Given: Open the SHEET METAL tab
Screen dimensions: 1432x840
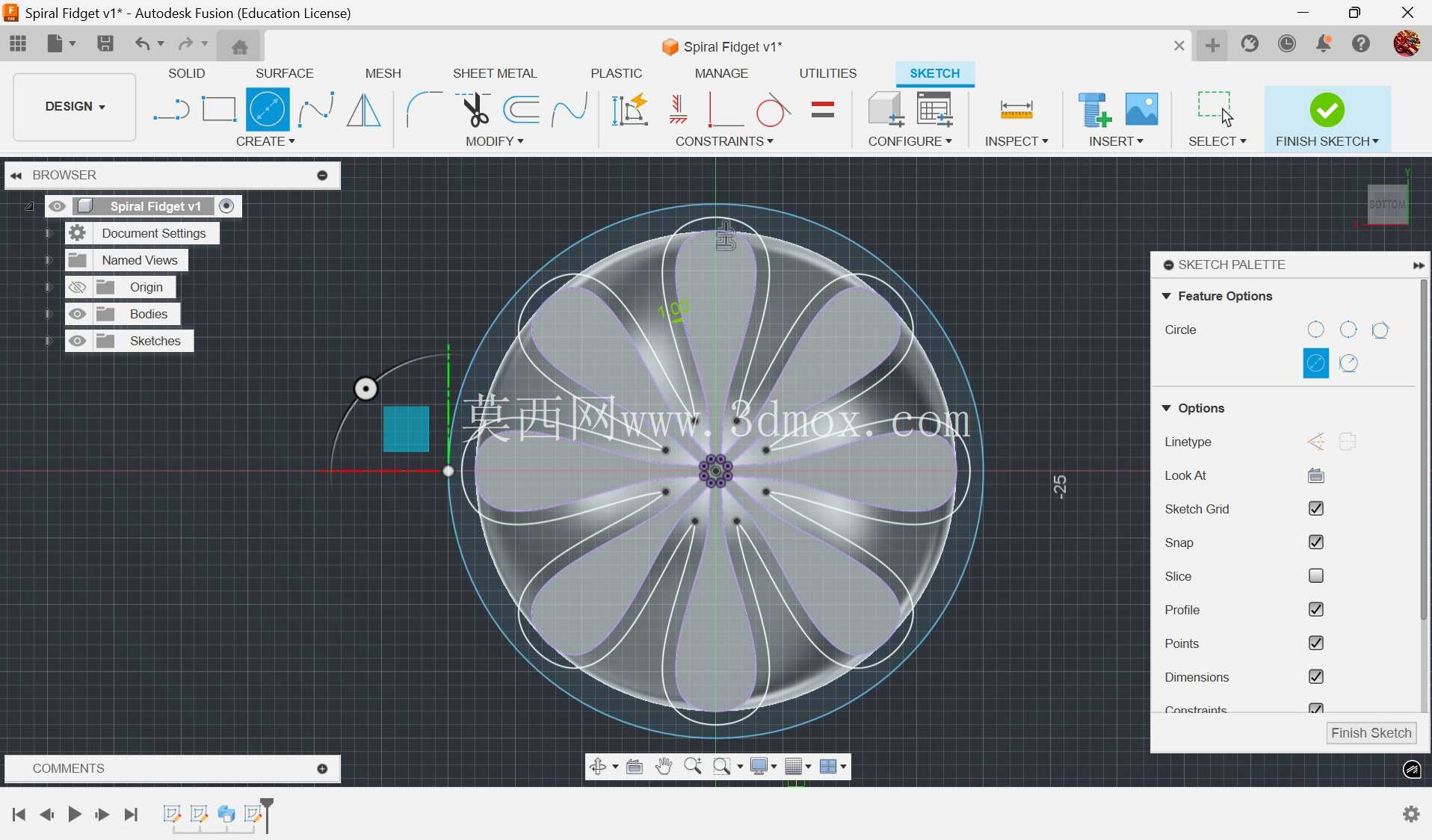Looking at the screenshot, I should point(495,73).
